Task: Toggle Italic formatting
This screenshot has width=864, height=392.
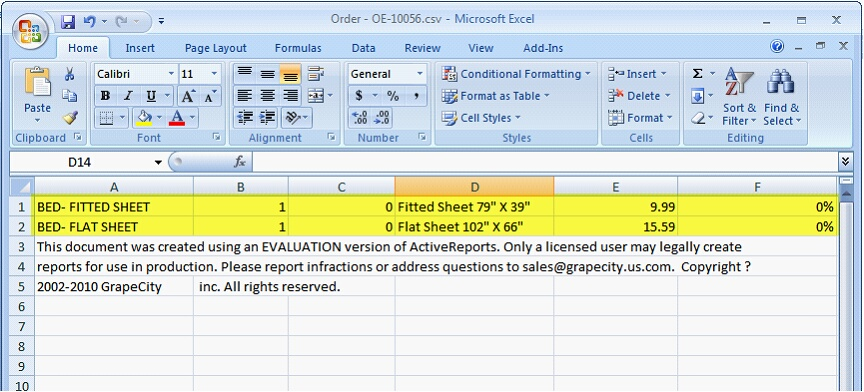Action: [128, 96]
